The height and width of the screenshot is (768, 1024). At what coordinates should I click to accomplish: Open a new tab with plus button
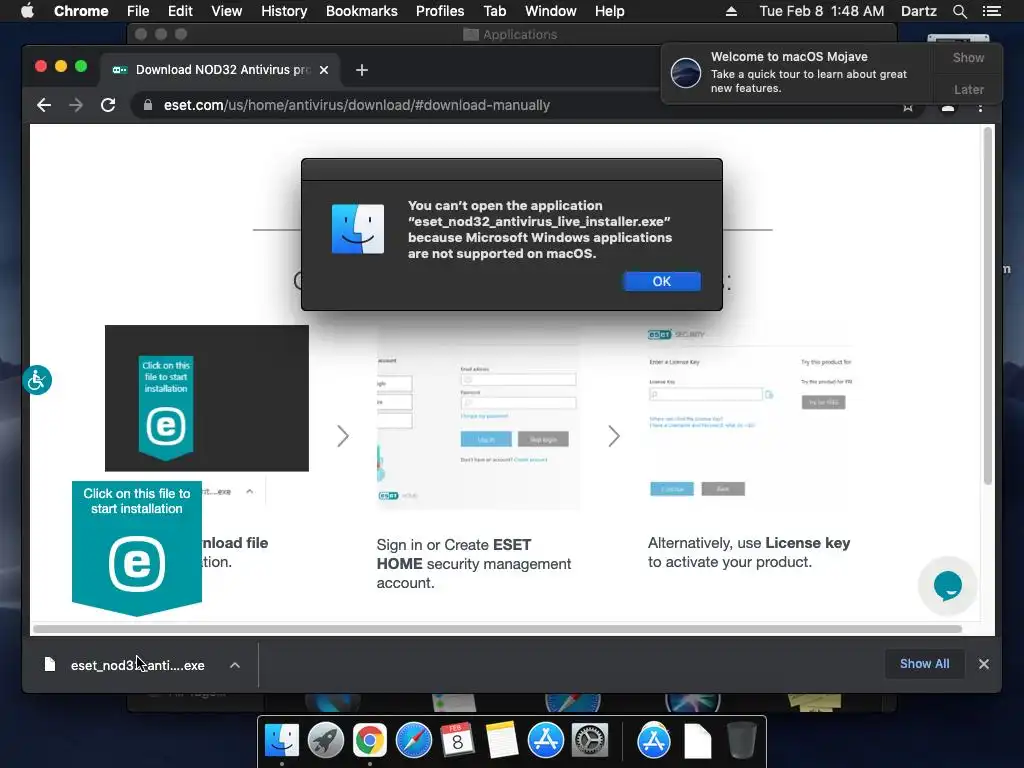coord(362,70)
